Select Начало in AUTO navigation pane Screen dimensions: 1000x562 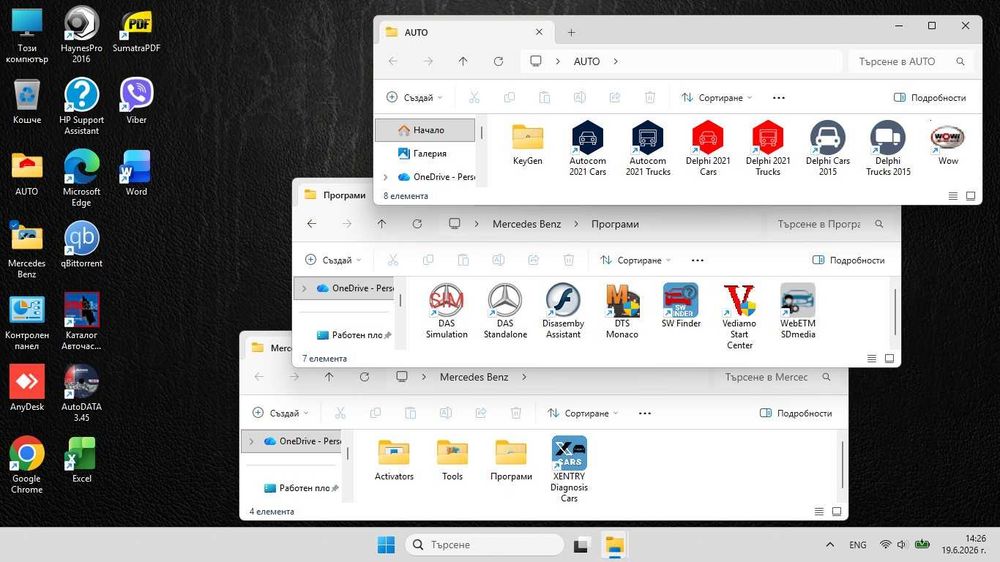[425, 130]
